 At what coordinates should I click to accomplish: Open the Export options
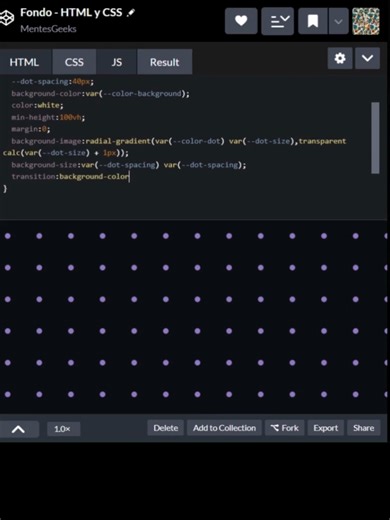pos(326,428)
